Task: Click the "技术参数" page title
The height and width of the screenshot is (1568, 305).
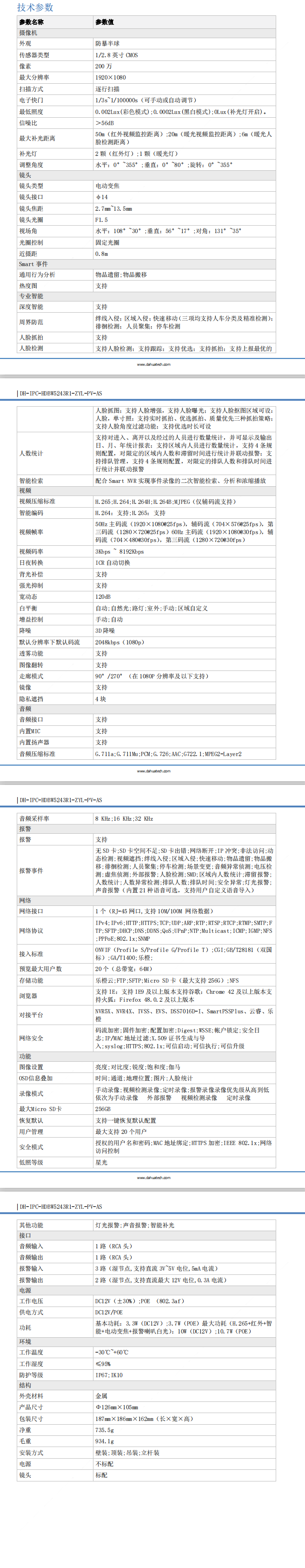Action: pyautogui.click(x=35, y=7)
